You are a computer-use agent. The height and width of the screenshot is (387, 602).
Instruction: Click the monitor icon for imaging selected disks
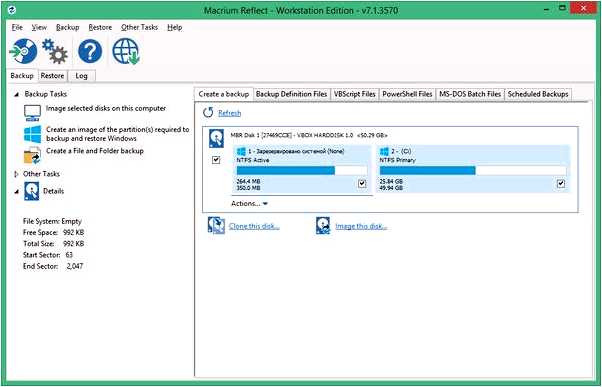click(x=32, y=113)
